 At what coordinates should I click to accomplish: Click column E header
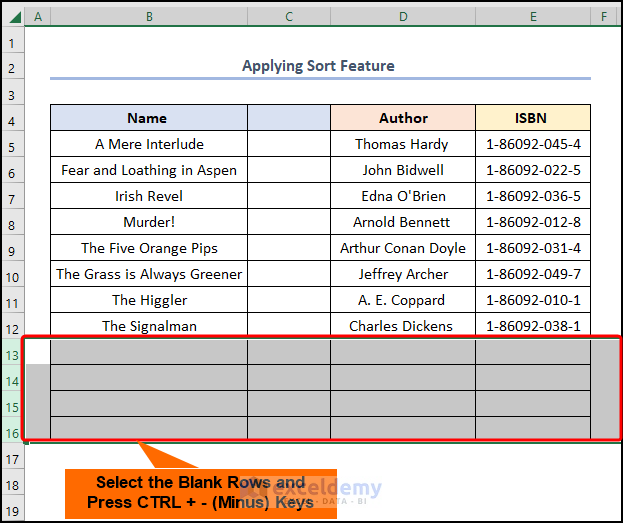click(533, 17)
